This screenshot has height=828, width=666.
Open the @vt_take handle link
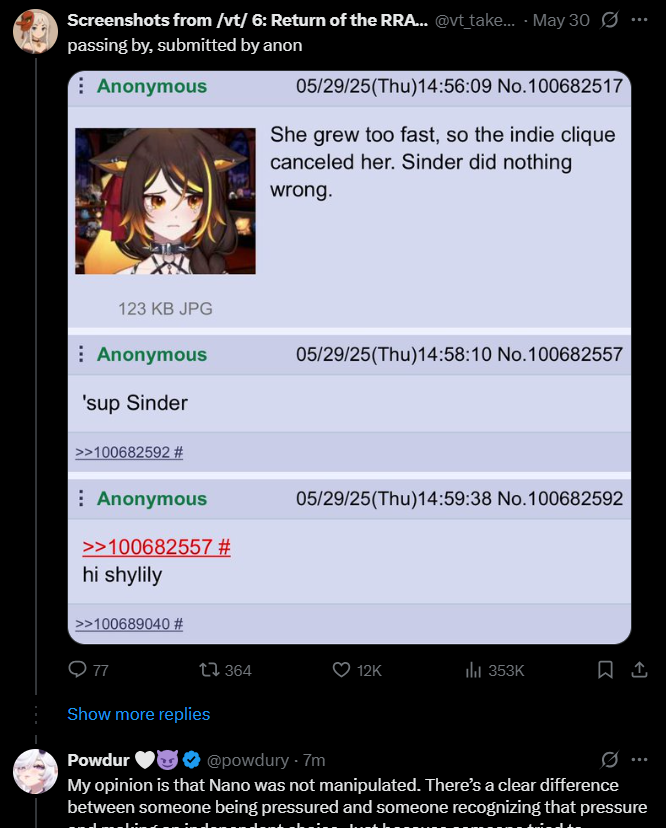pos(474,20)
